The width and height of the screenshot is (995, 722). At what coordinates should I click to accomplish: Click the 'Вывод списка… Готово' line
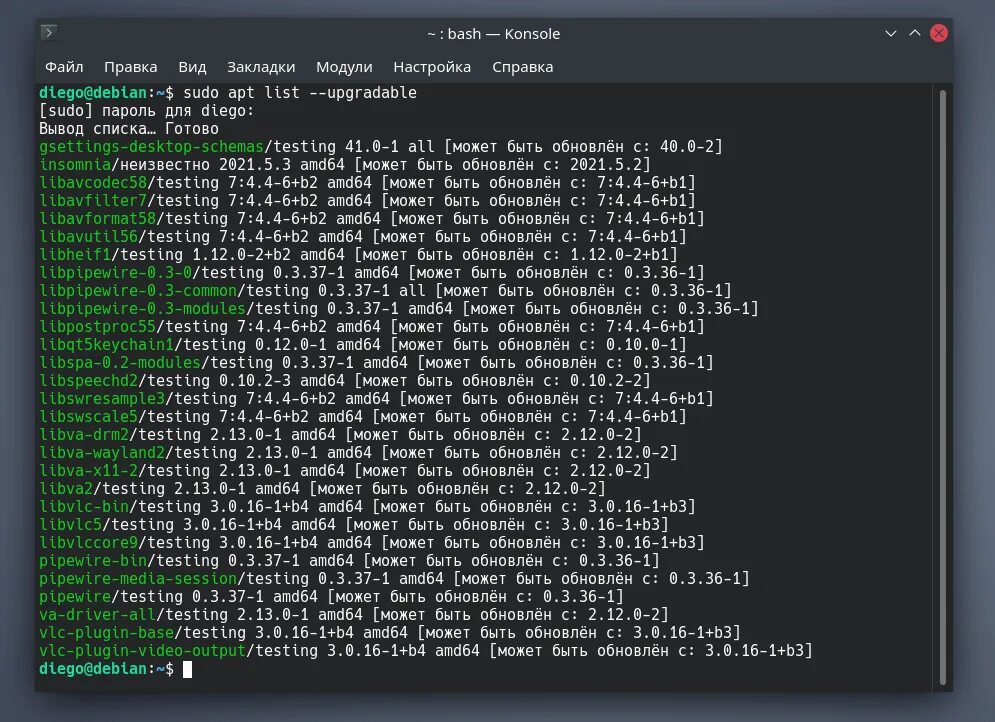pyautogui.click(x=129, y=129)
